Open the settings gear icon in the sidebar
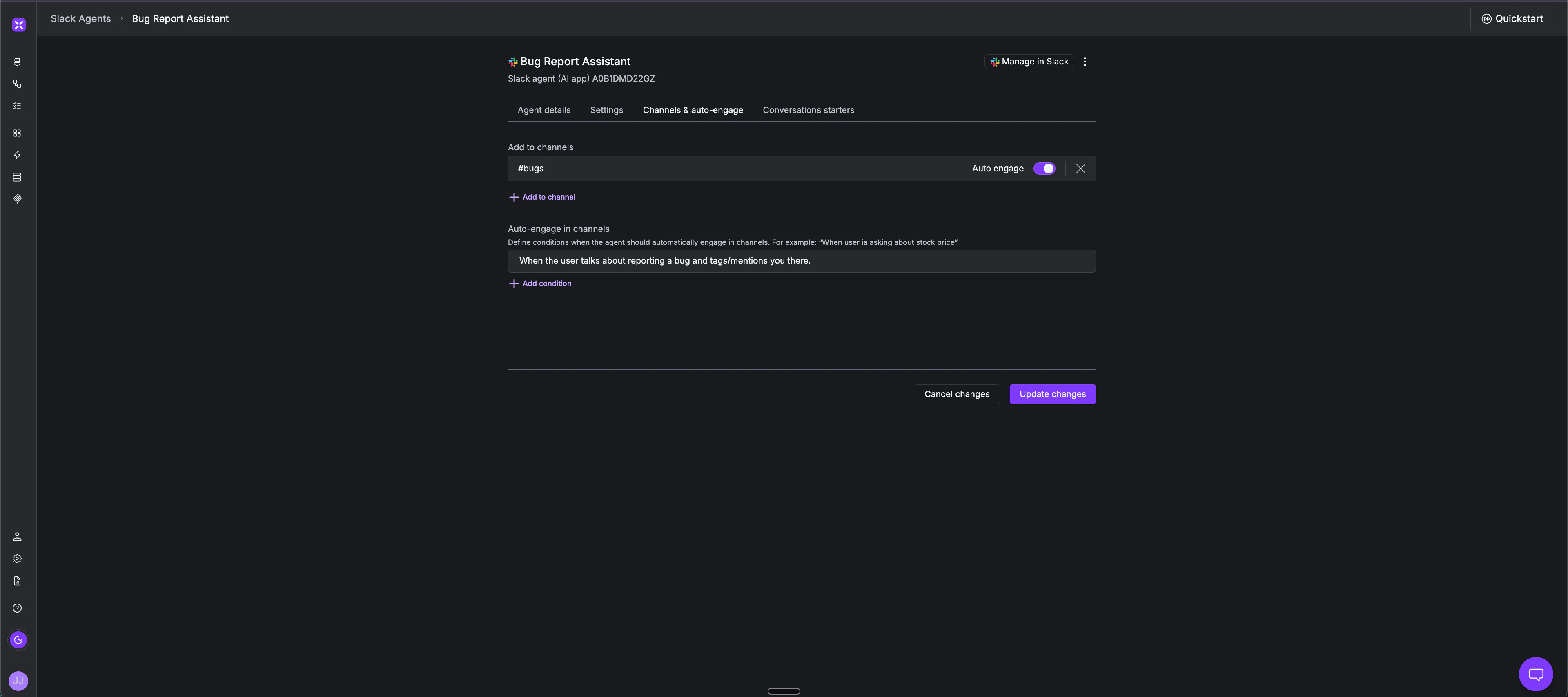This screenshot has height=697, width=1568. (17, 558)
